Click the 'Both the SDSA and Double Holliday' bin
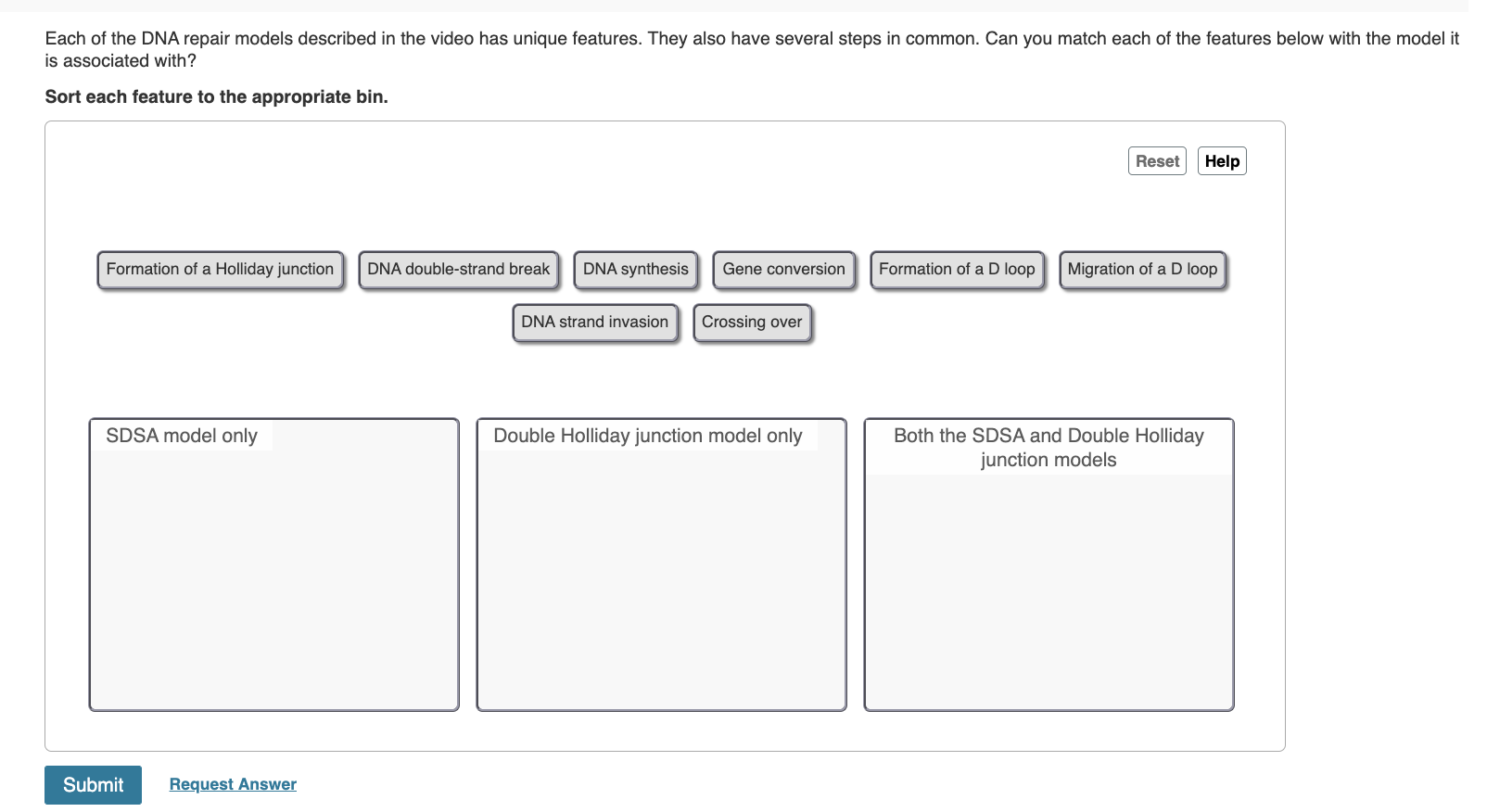This screenshot has height=812, width=1487. (1049, 565)
